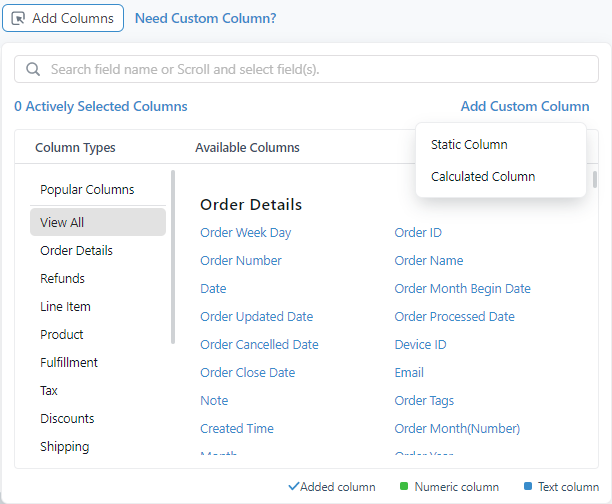The height and width of the screenshot is (504, 612).
Task: Select the Order Cancelled Date field
Action: (259, 344)
